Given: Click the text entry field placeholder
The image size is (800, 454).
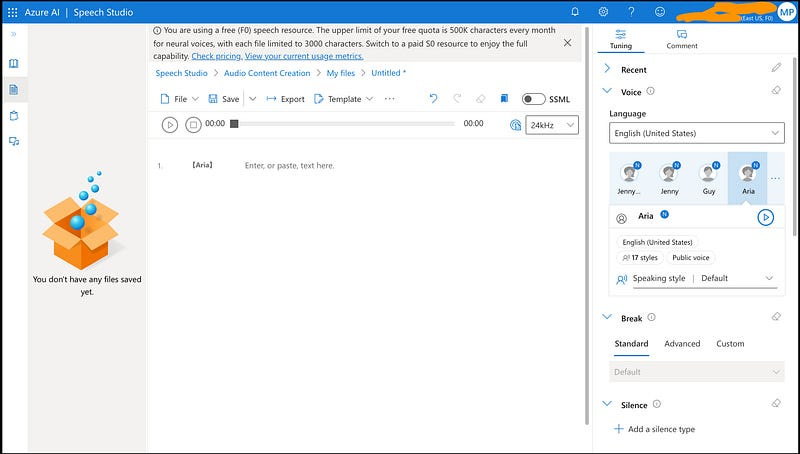Looking at the screenshot, I should [x=289, y=166].
